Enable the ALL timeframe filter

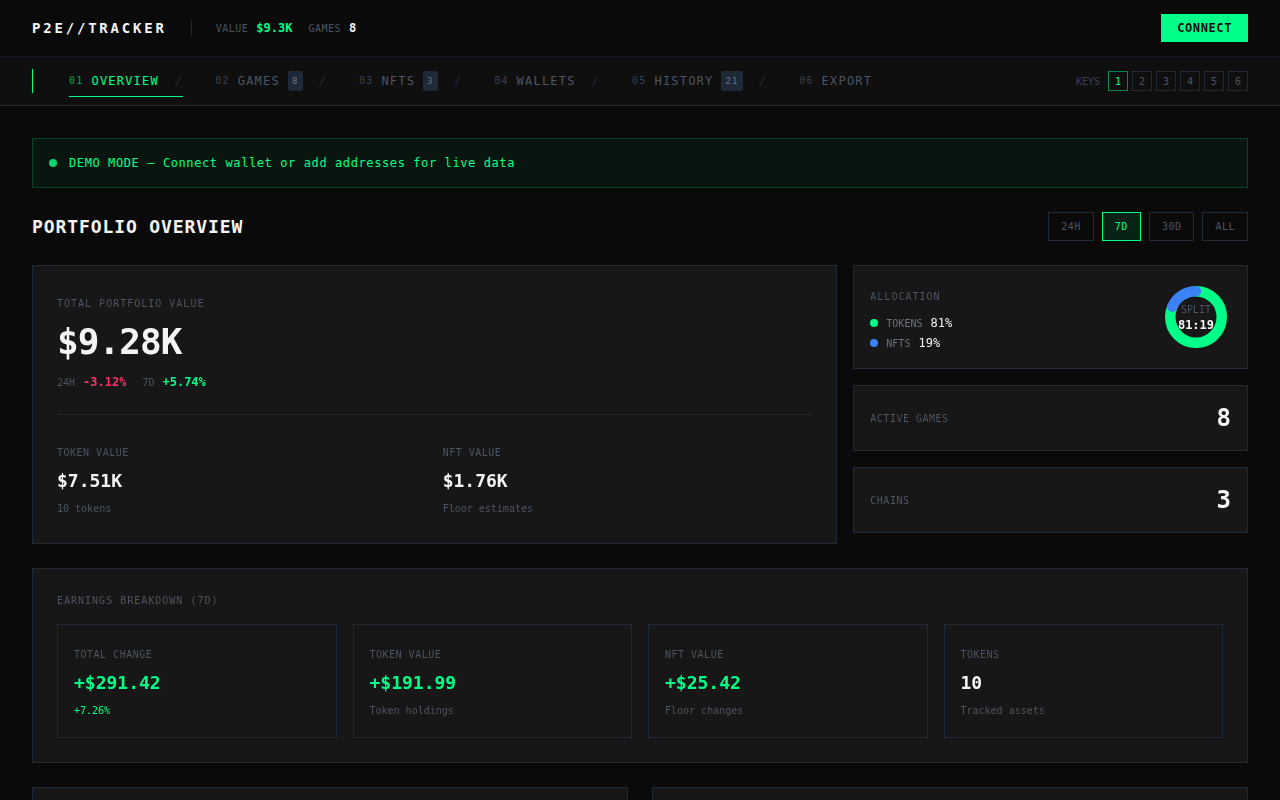pyautogui.click(x=1224, y=226)
